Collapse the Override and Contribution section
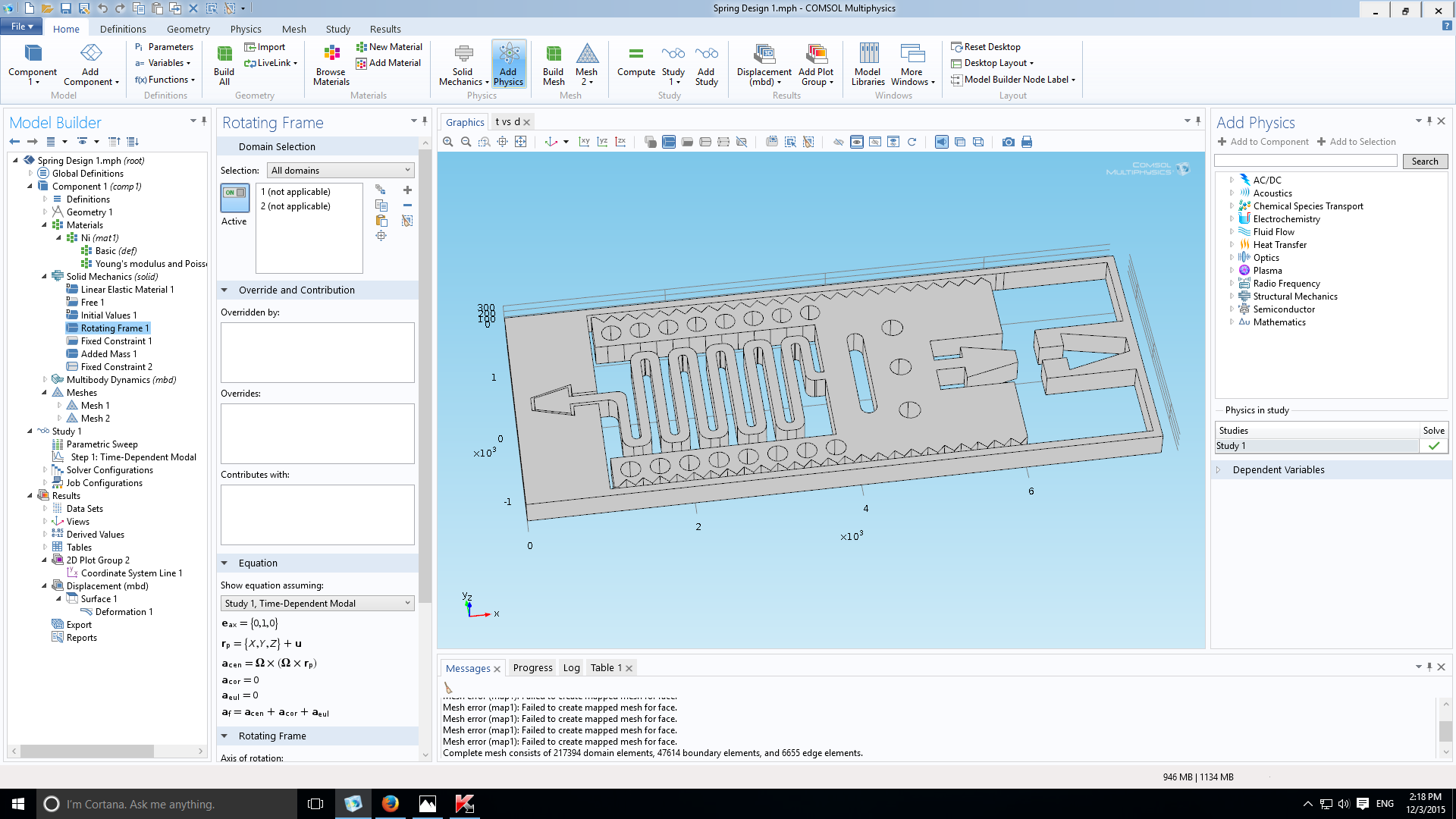Screen dimensions: 1456x819 click(224, 290)
